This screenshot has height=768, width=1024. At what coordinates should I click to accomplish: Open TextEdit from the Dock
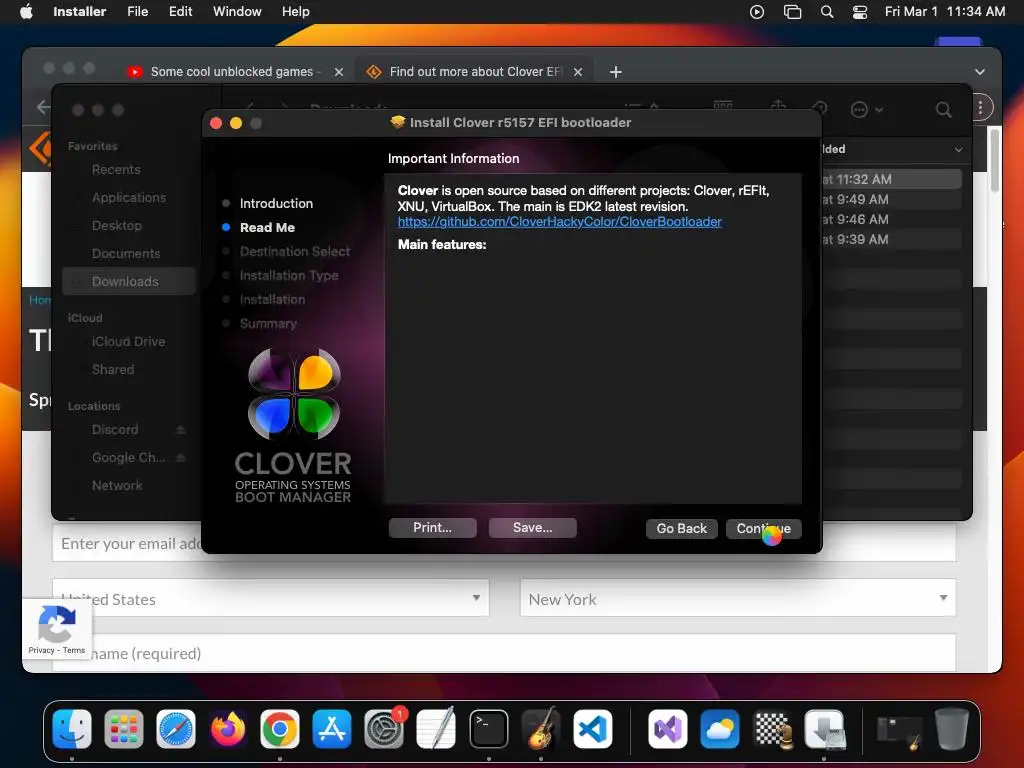click(x=436, y=729)
